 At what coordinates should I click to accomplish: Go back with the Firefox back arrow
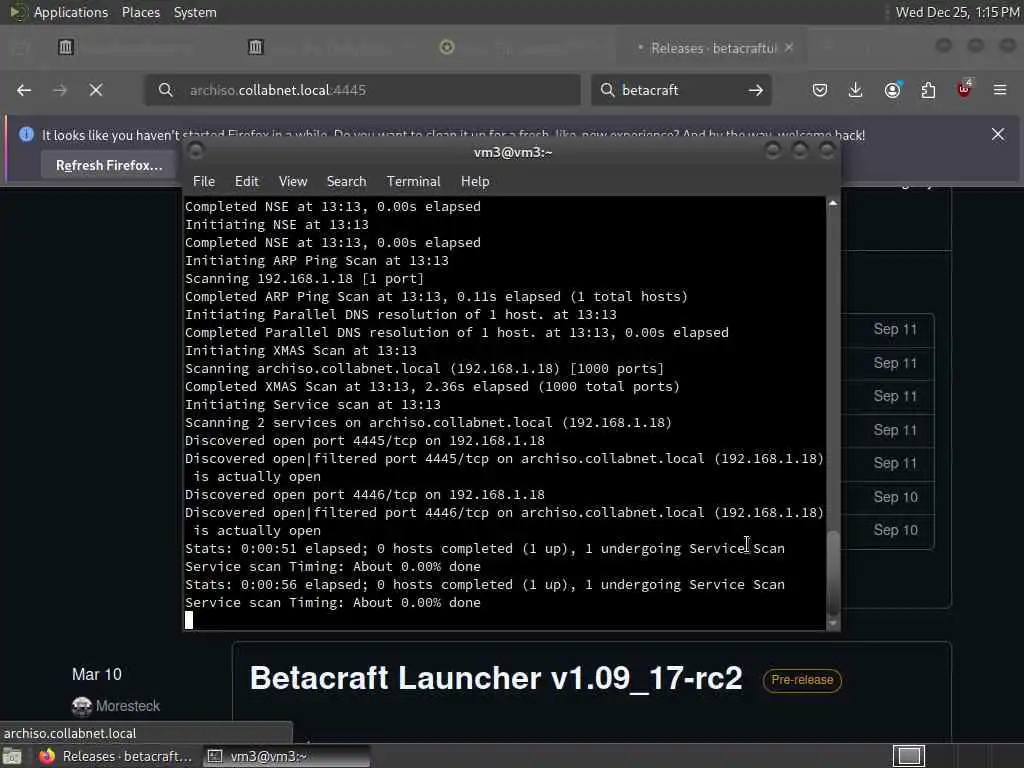pyautogui.click(x=24, y=90)
